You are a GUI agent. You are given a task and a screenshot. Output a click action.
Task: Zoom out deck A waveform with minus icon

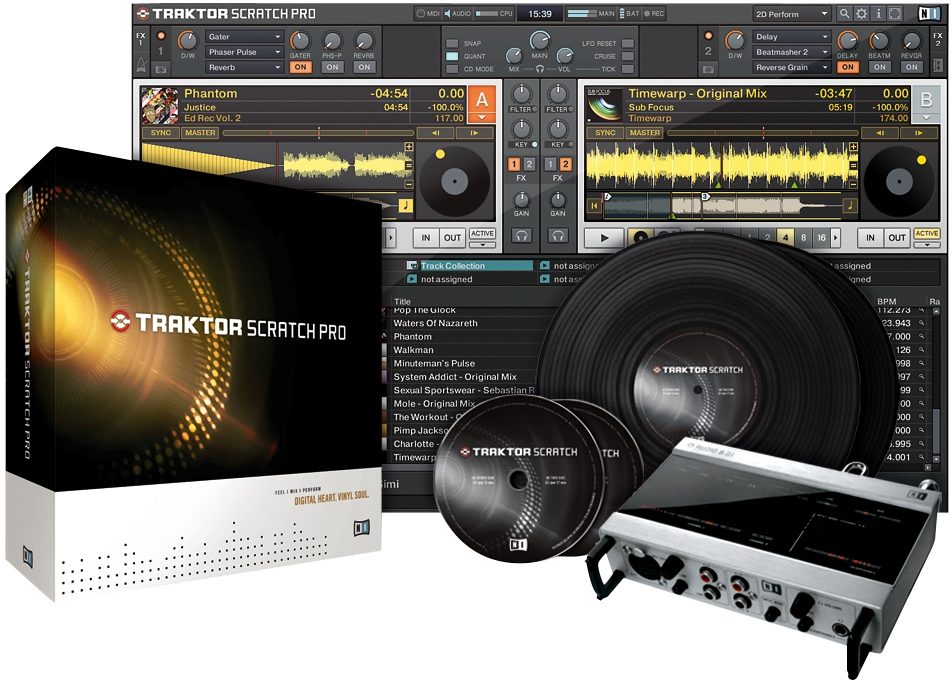[409, 184]
